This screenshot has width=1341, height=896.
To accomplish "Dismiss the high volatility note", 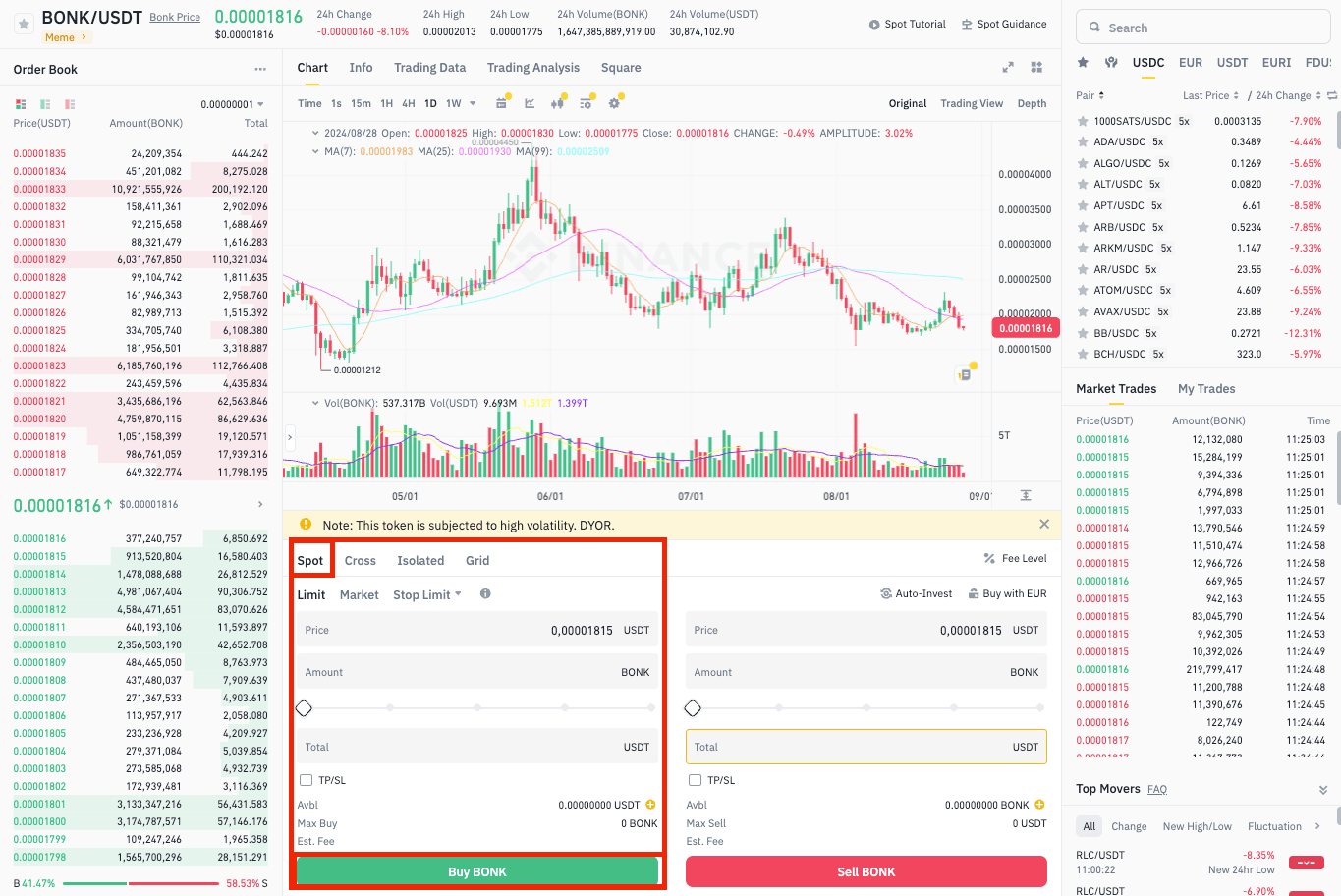I will point(1044,525).
